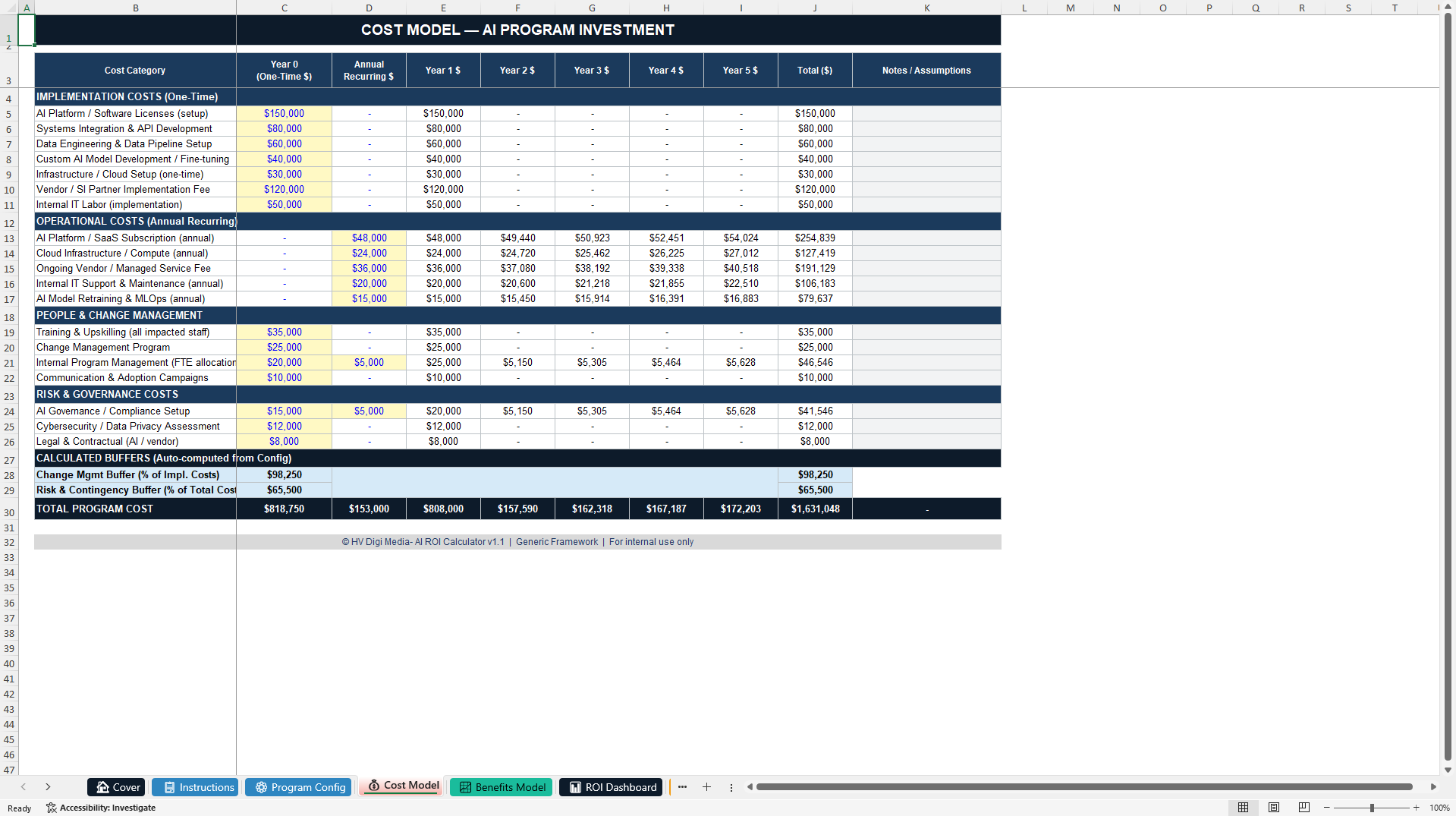The width and height of the screenshot is (1456, 816).
Task: Select Year 5 total $172,203 cell
Action: click(741, 509)
